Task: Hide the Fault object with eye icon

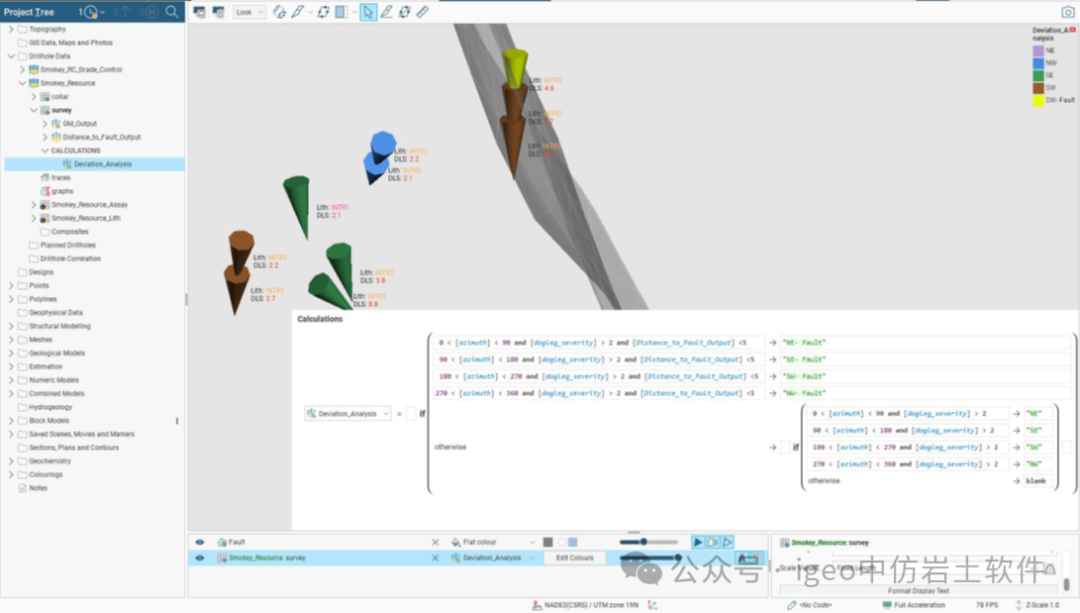Action: (x=200, y=542)
